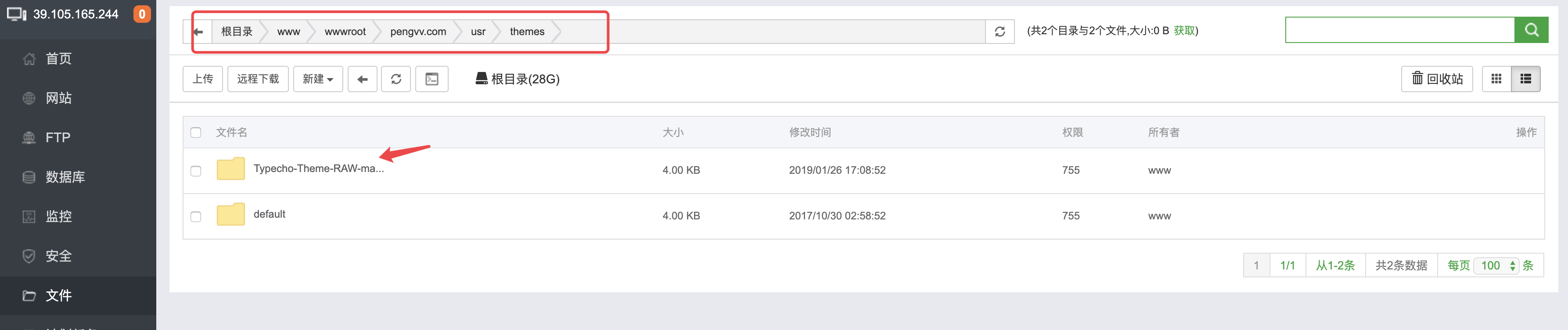Check the Typecho-Theme-RAW folder checkbox
Viewport: 1568px width, 330px height.
[195, 171]
